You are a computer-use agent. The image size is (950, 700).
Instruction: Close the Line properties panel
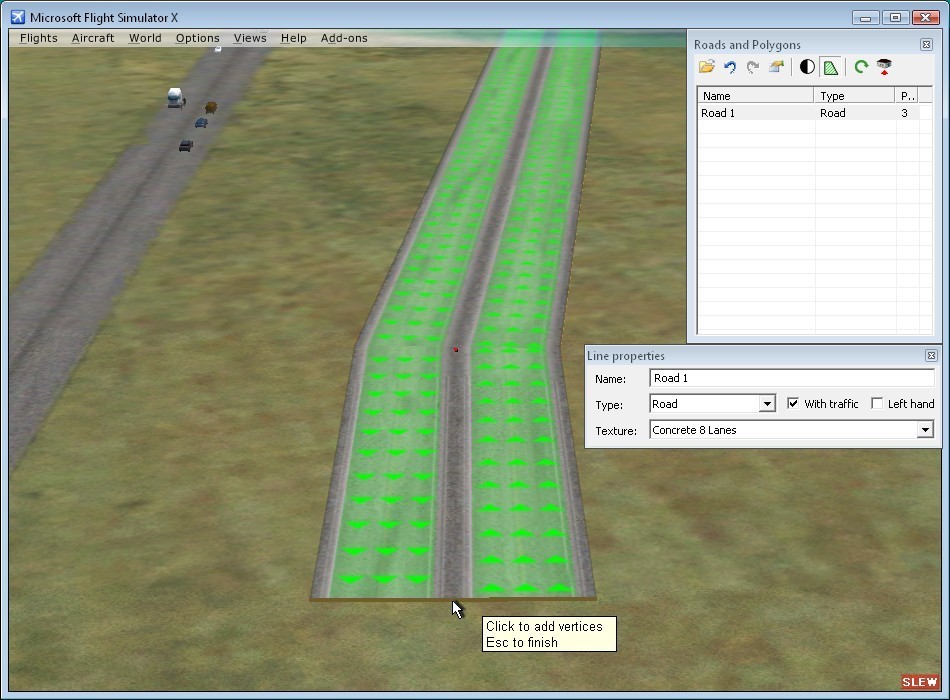pyautogui.click(x=931, y=356)
